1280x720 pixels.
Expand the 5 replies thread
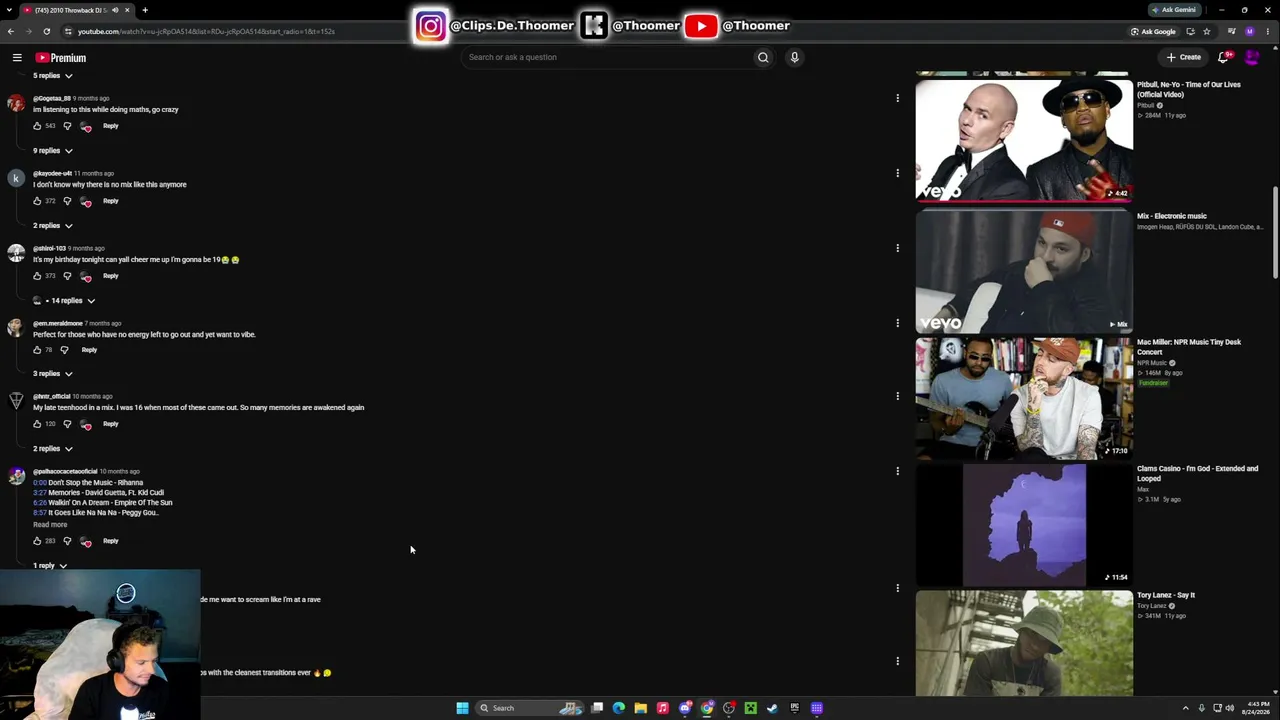click(x=53, y=76)
